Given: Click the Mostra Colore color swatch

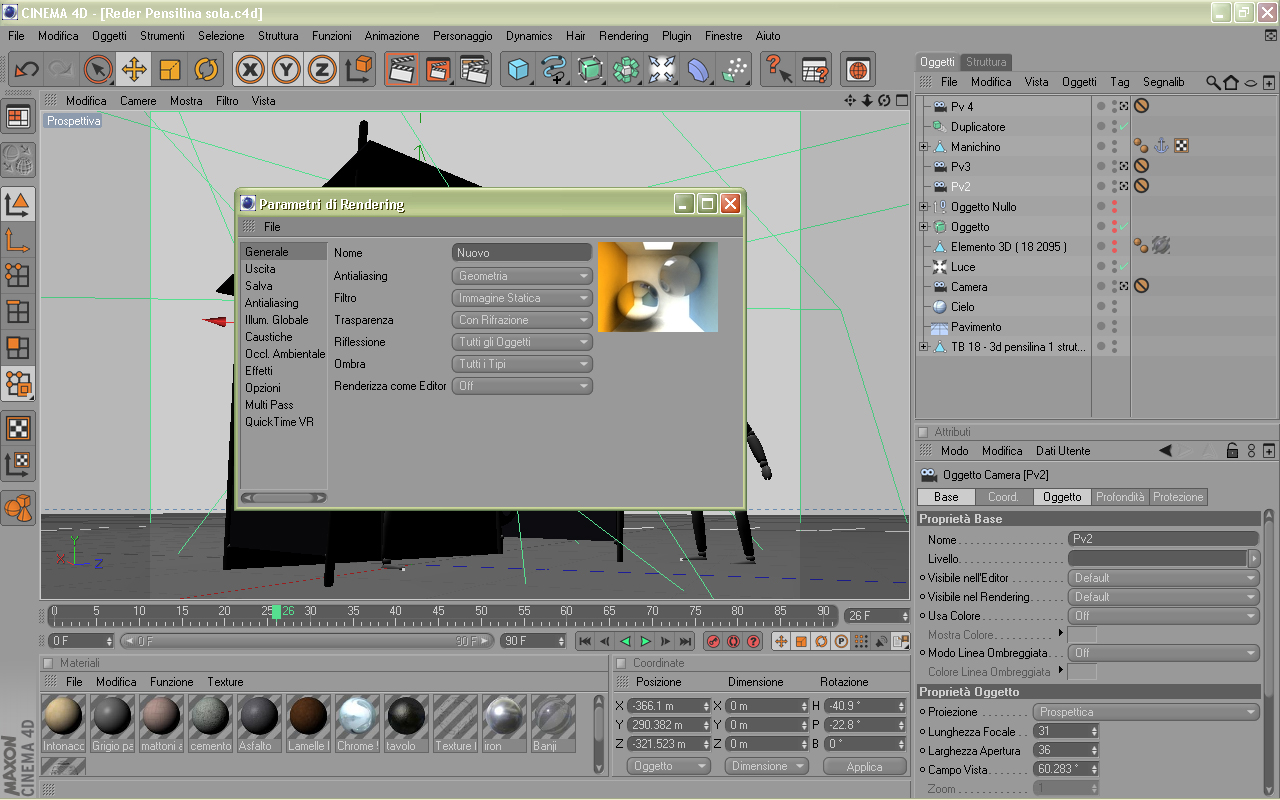Looking at the screenshot, I should (x=1082, y=635).
